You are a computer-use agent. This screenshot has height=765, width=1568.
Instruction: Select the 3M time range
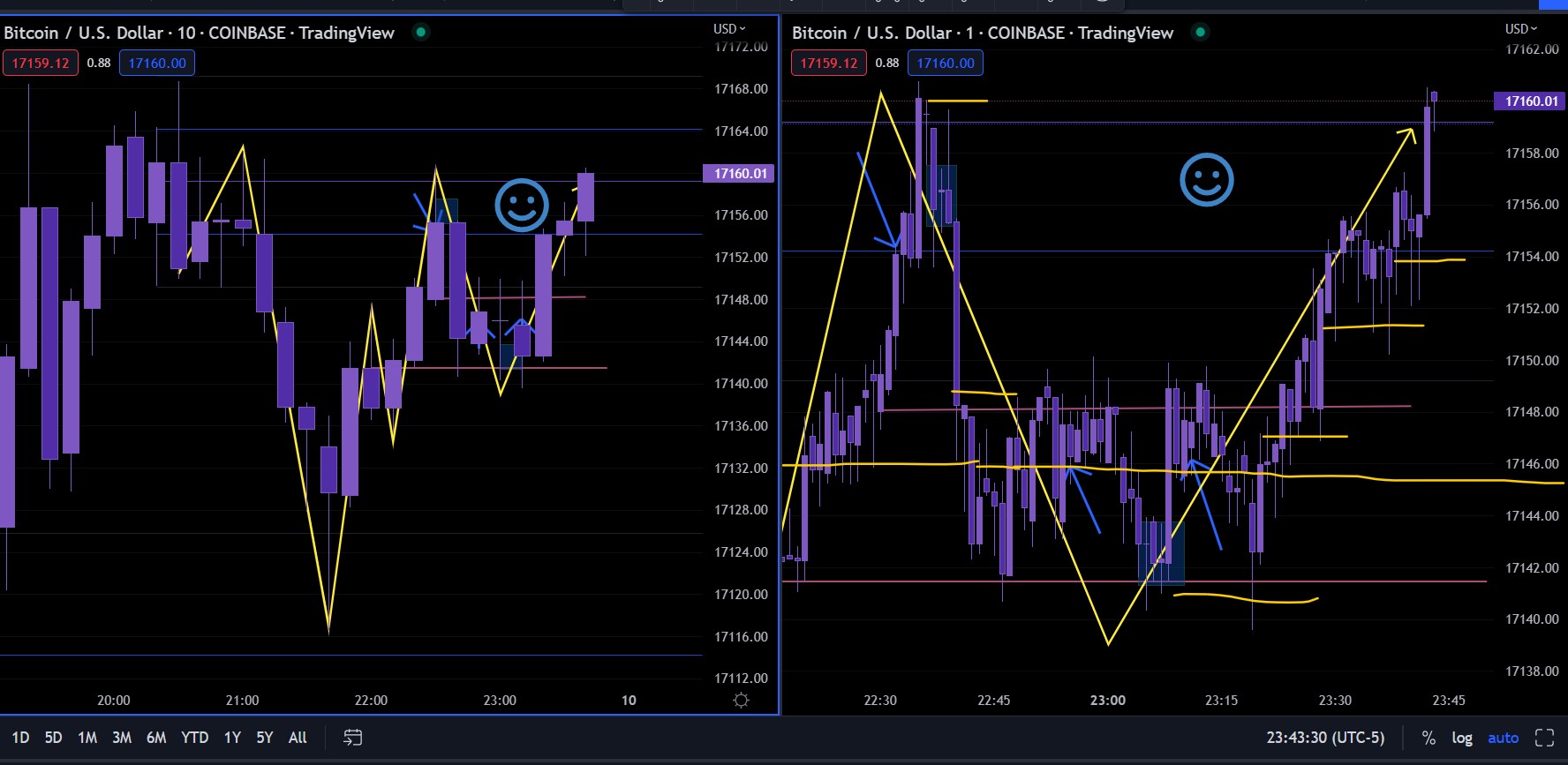click(x=122, y=738)
